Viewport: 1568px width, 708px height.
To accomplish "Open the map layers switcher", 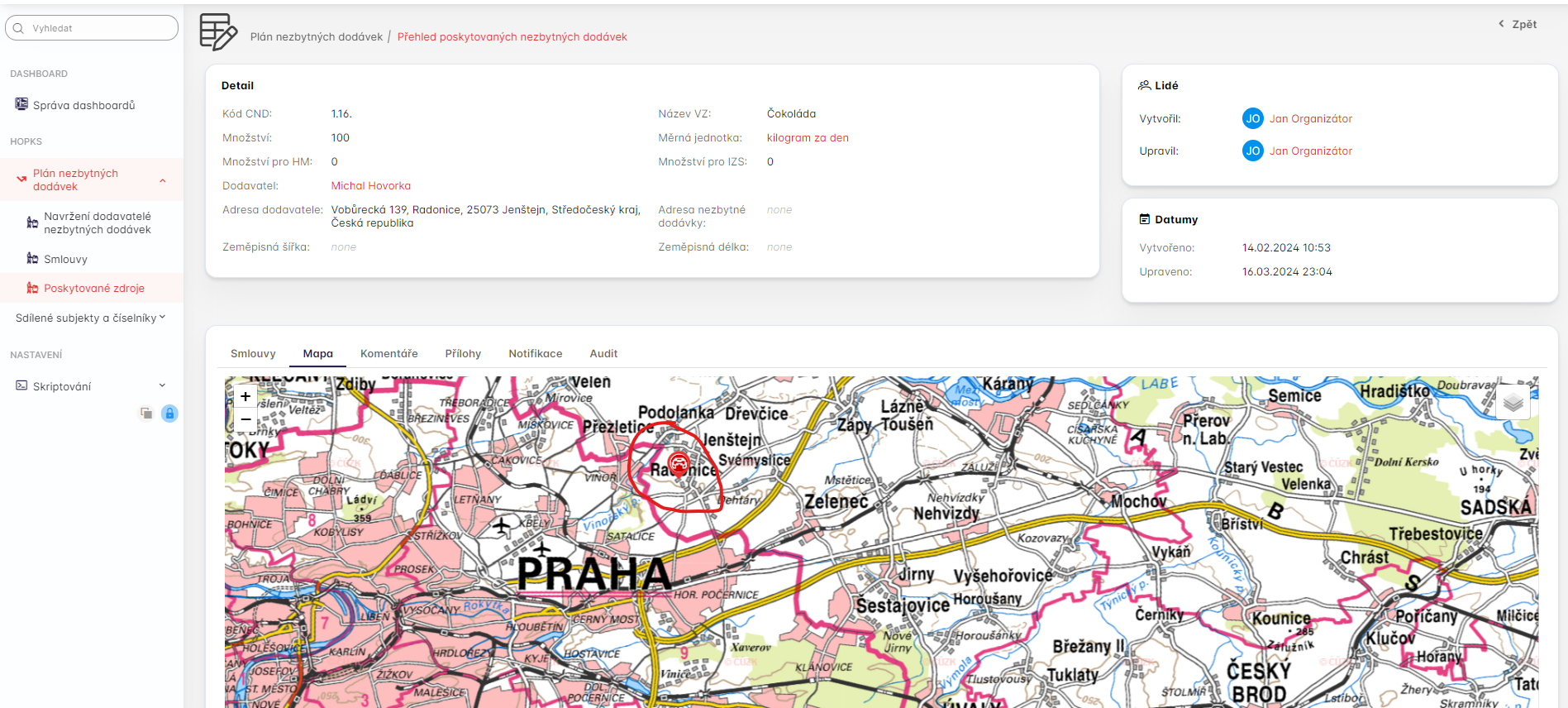I will coord(1513,403).
